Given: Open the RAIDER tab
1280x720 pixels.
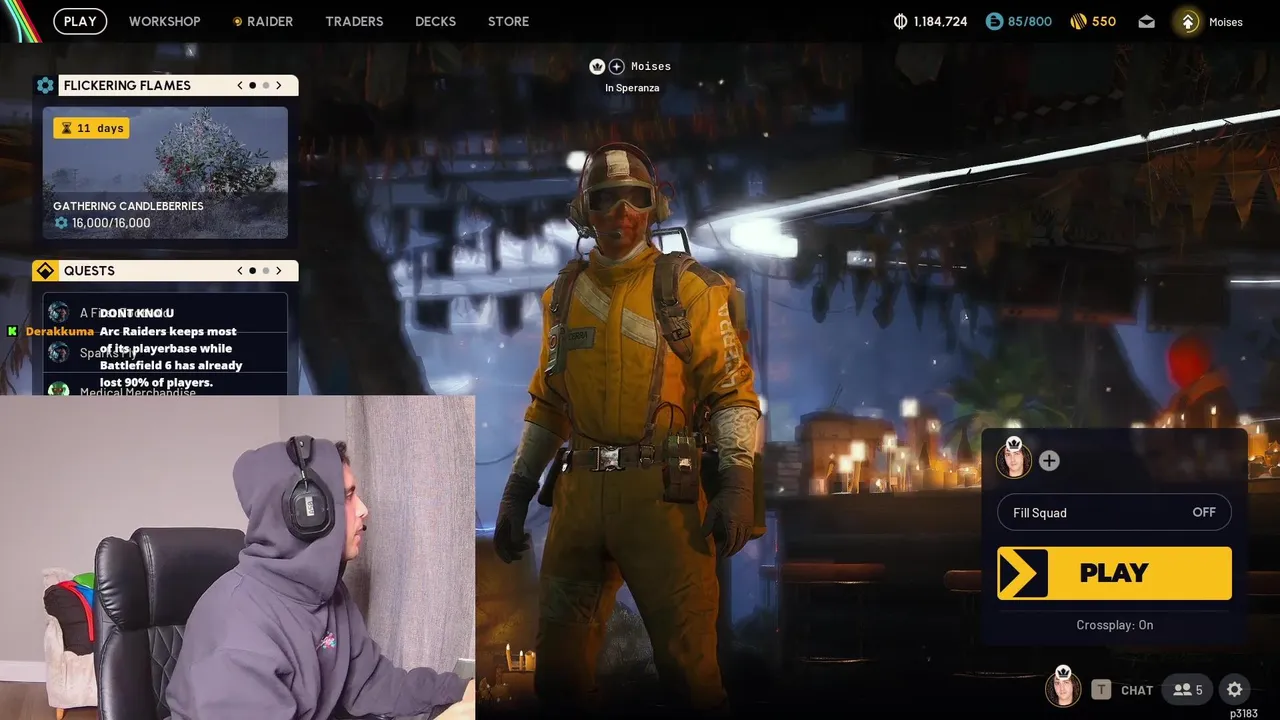Looking at the screenshot, I should click(270, 21).
